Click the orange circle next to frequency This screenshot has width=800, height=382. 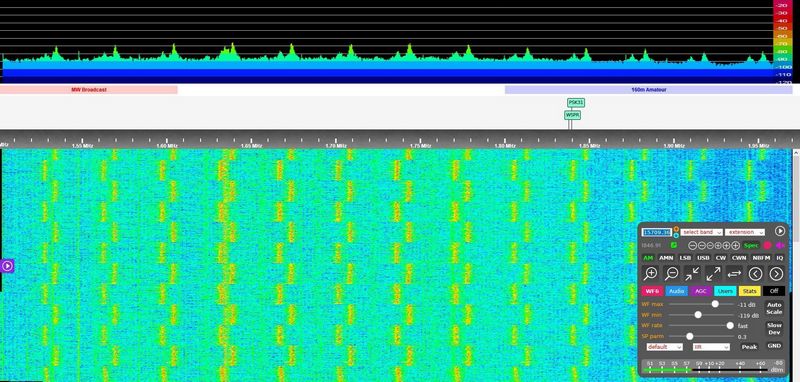(676, 229)
